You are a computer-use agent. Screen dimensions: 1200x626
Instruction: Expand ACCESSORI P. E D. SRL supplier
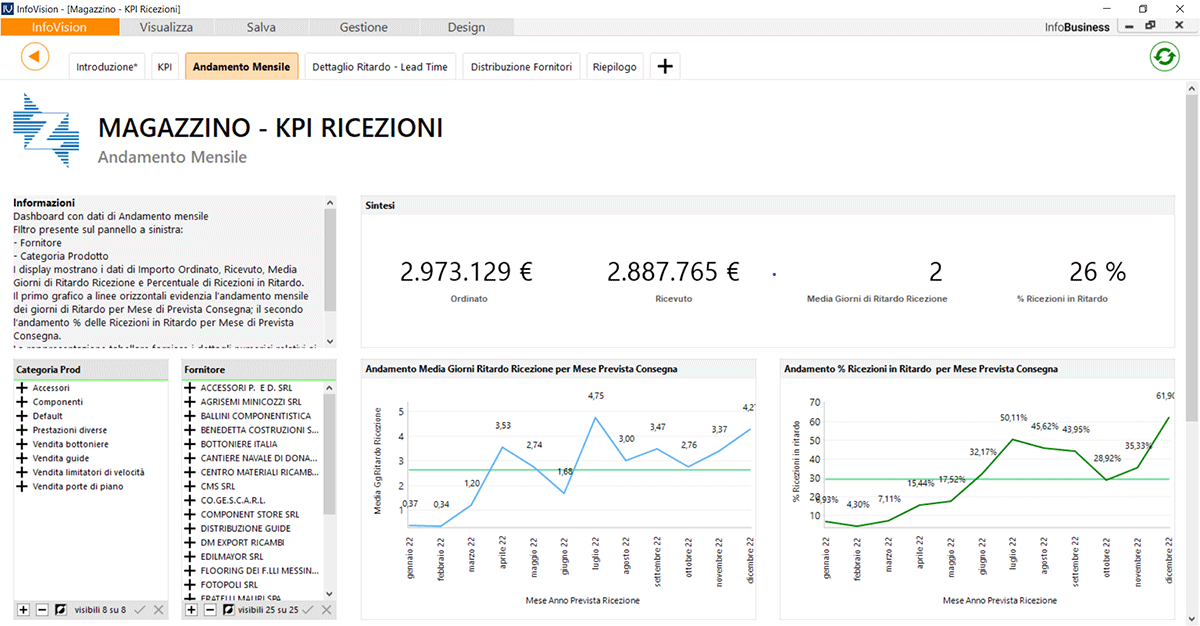click(x=190, y=388)
